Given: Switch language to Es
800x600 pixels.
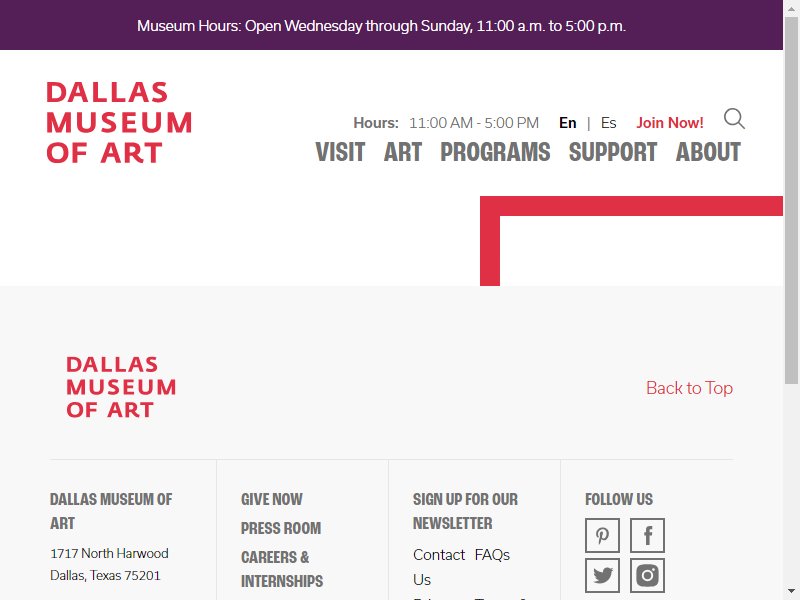Looking at the screenshot, I should (608, 123).
